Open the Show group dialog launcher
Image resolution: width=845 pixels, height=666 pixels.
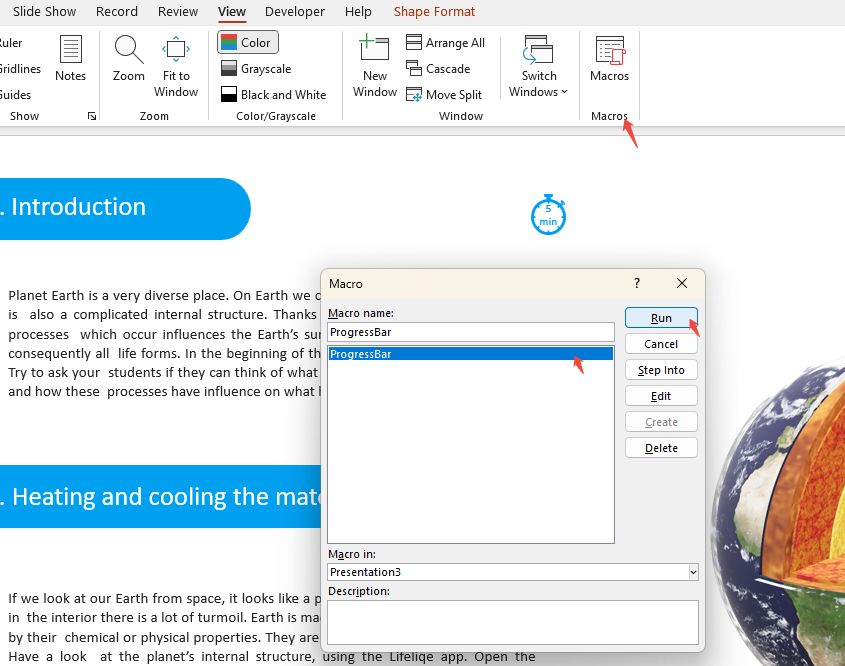91,116
